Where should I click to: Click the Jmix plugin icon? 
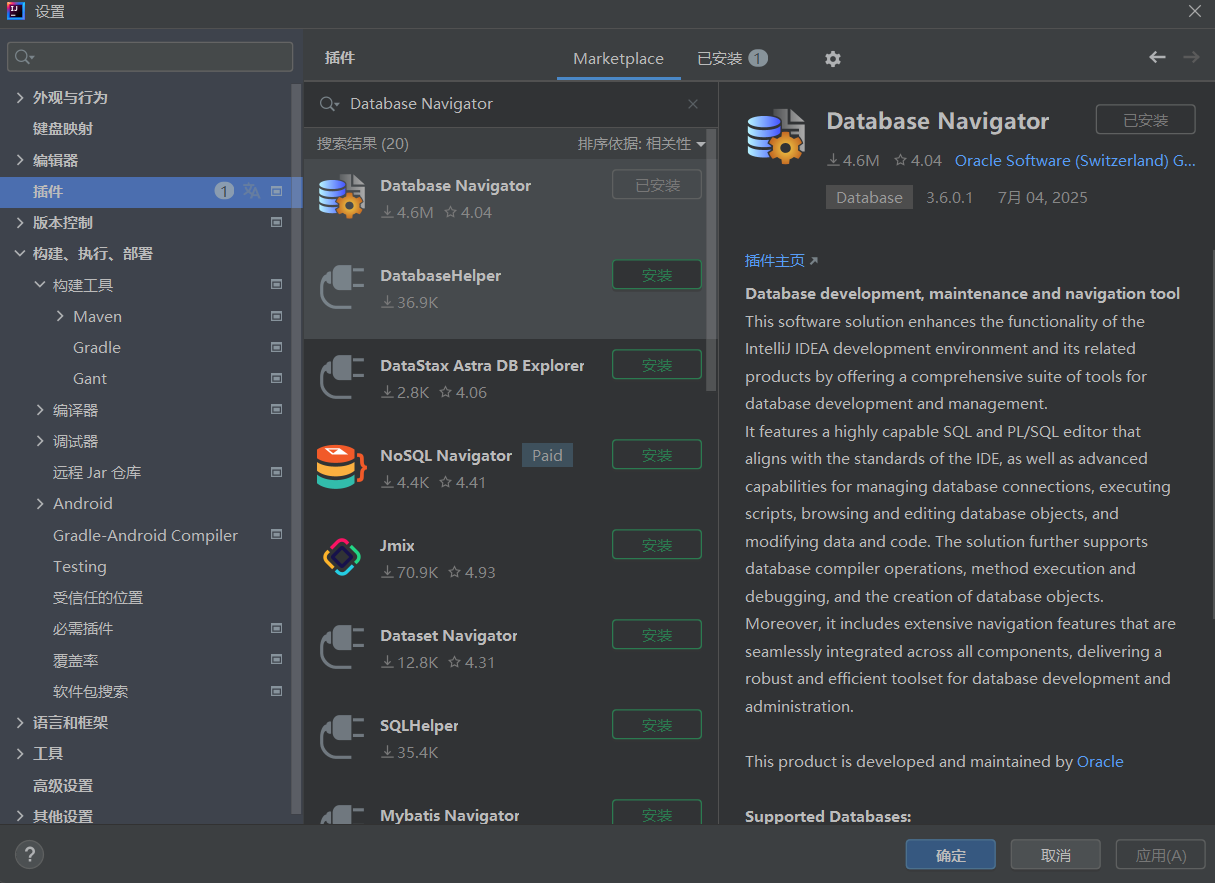point(341,556)
